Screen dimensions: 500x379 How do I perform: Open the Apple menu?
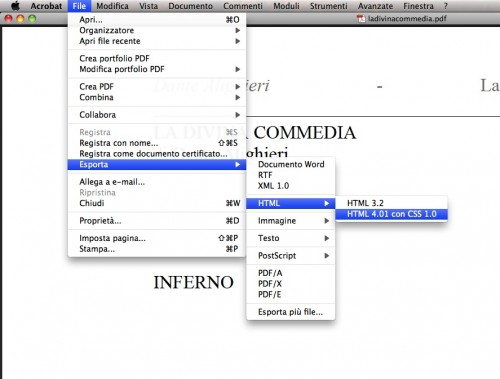[x=15, y=6]
